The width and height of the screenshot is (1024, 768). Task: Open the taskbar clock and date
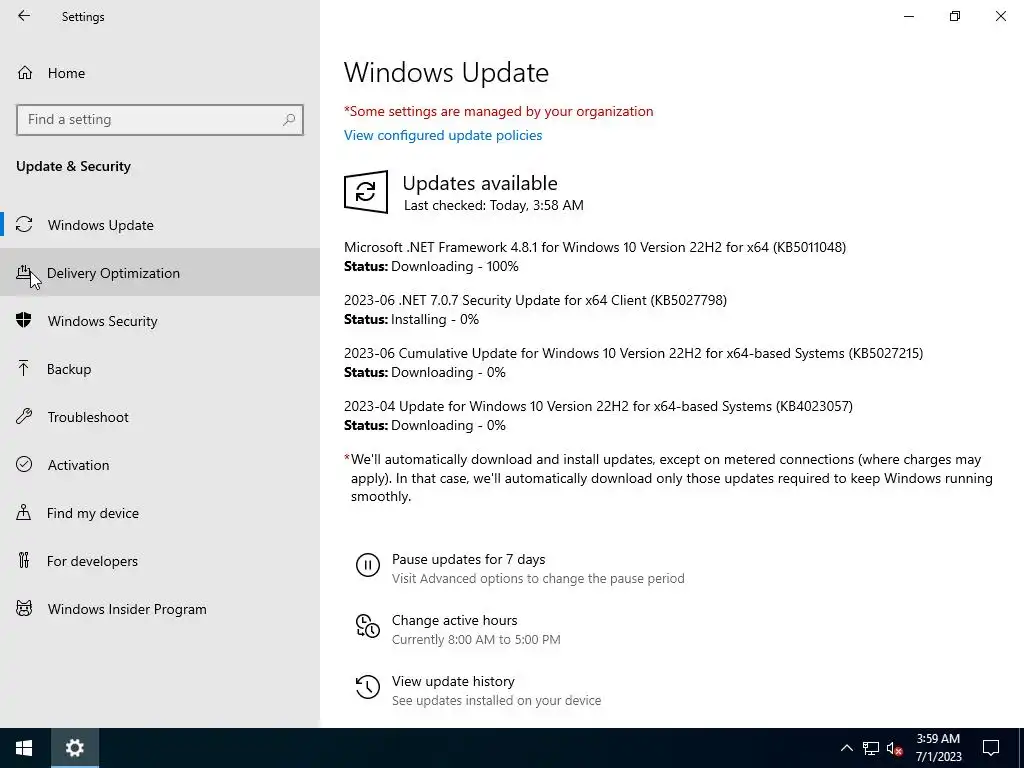pos(938,748)
